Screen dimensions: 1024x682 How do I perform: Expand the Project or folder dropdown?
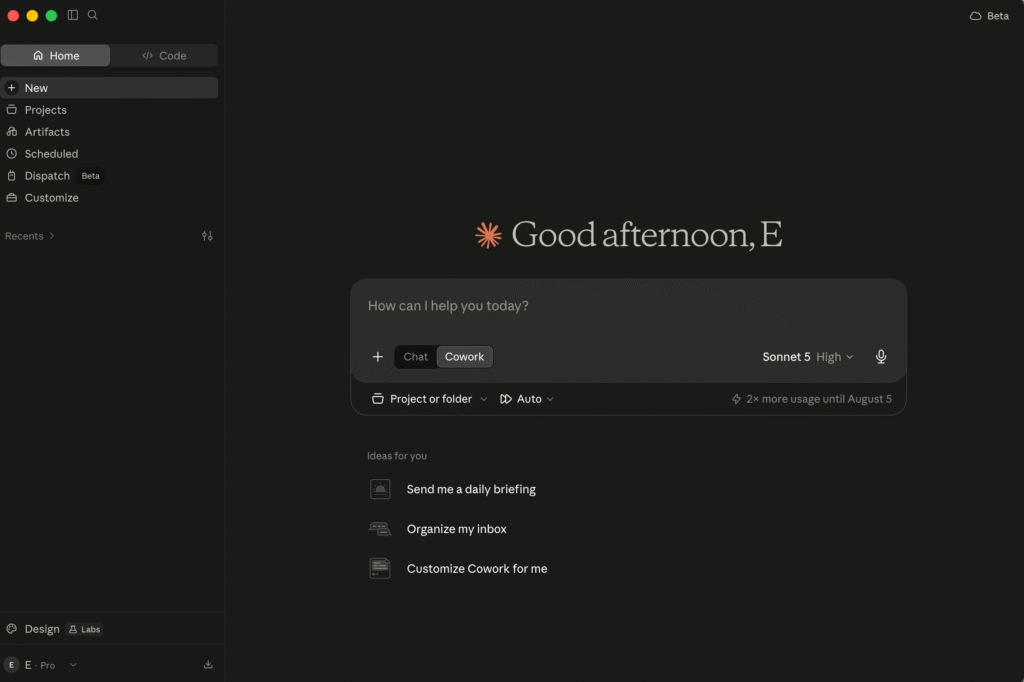click(x=429, y=398)
